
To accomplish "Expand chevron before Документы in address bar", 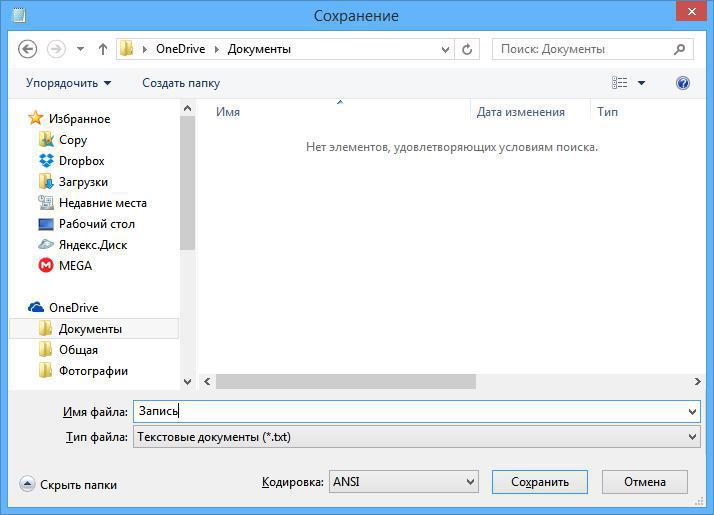I will [x=217, y=49].
